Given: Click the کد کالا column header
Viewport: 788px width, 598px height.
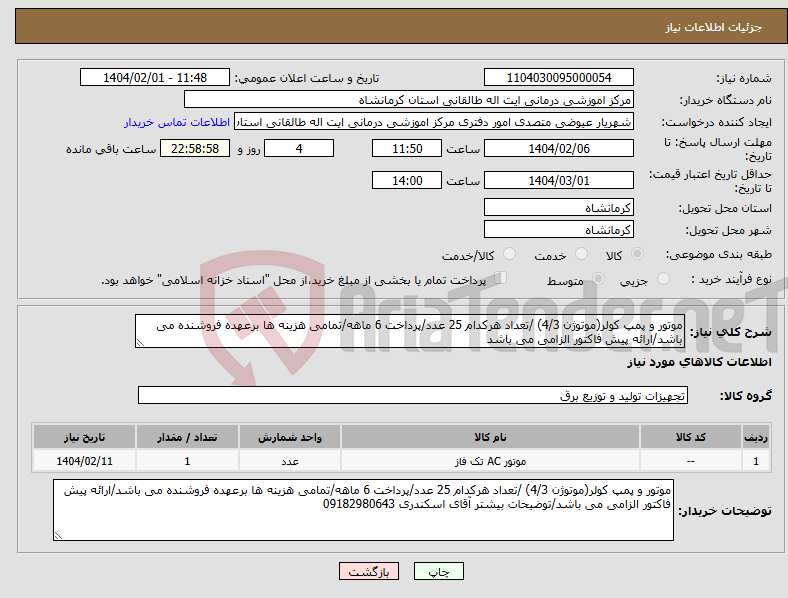Looking at the screenshot, I should click(x=691, y=437).
